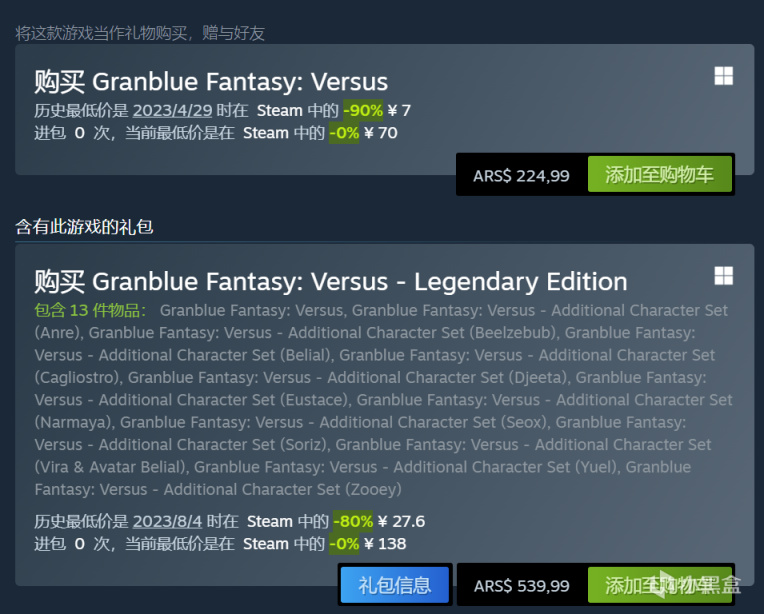Click Windows platform icon for Granblue Fantasy: Versus
This screenshot has height=614, width=764.
click(724, 77)
